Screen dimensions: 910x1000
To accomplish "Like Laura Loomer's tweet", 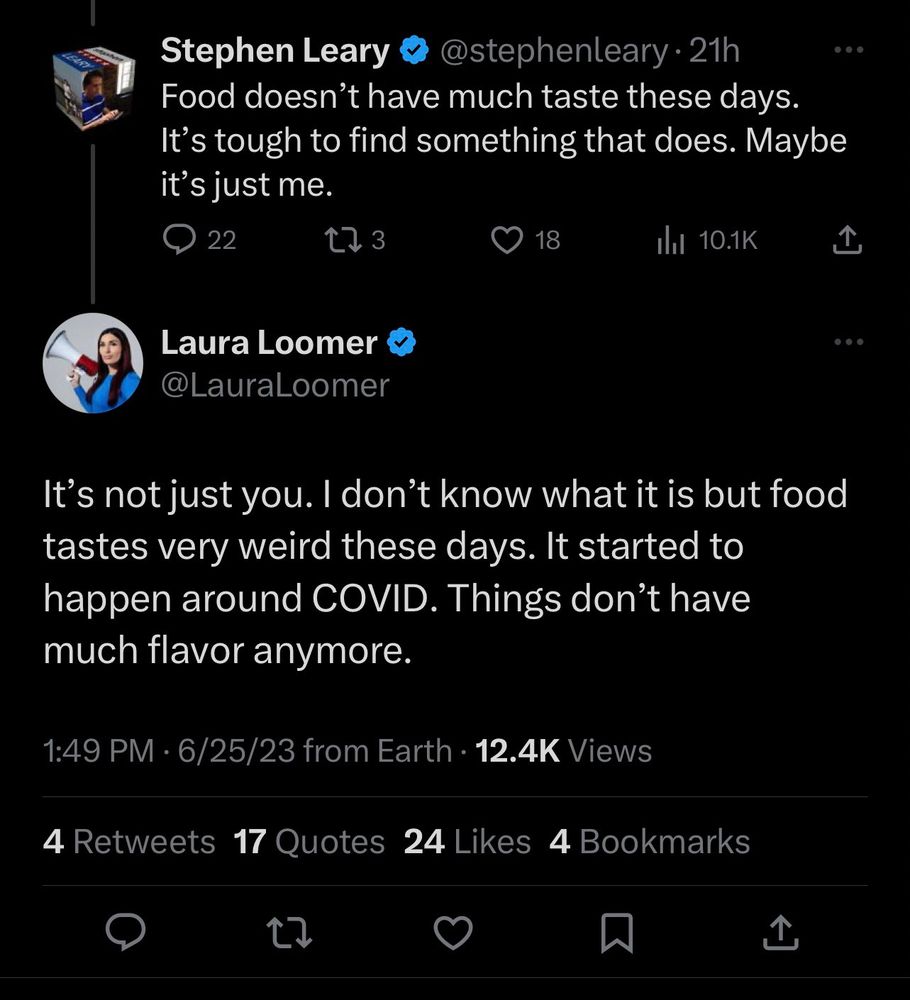I will pos(453,932).
